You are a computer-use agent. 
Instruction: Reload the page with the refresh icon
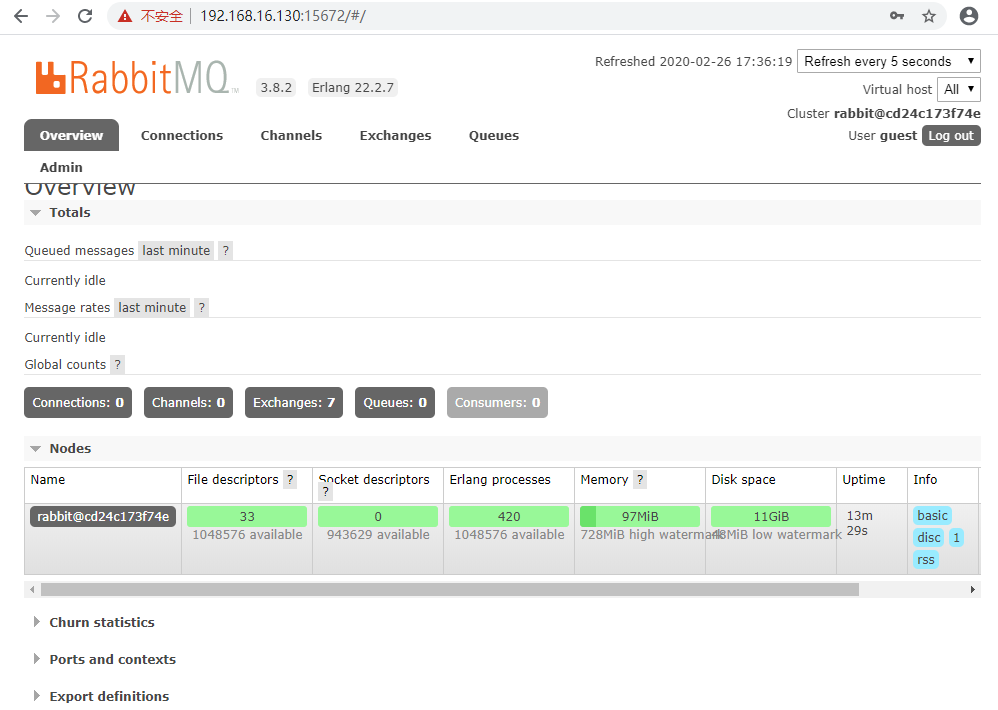(85, 16)
